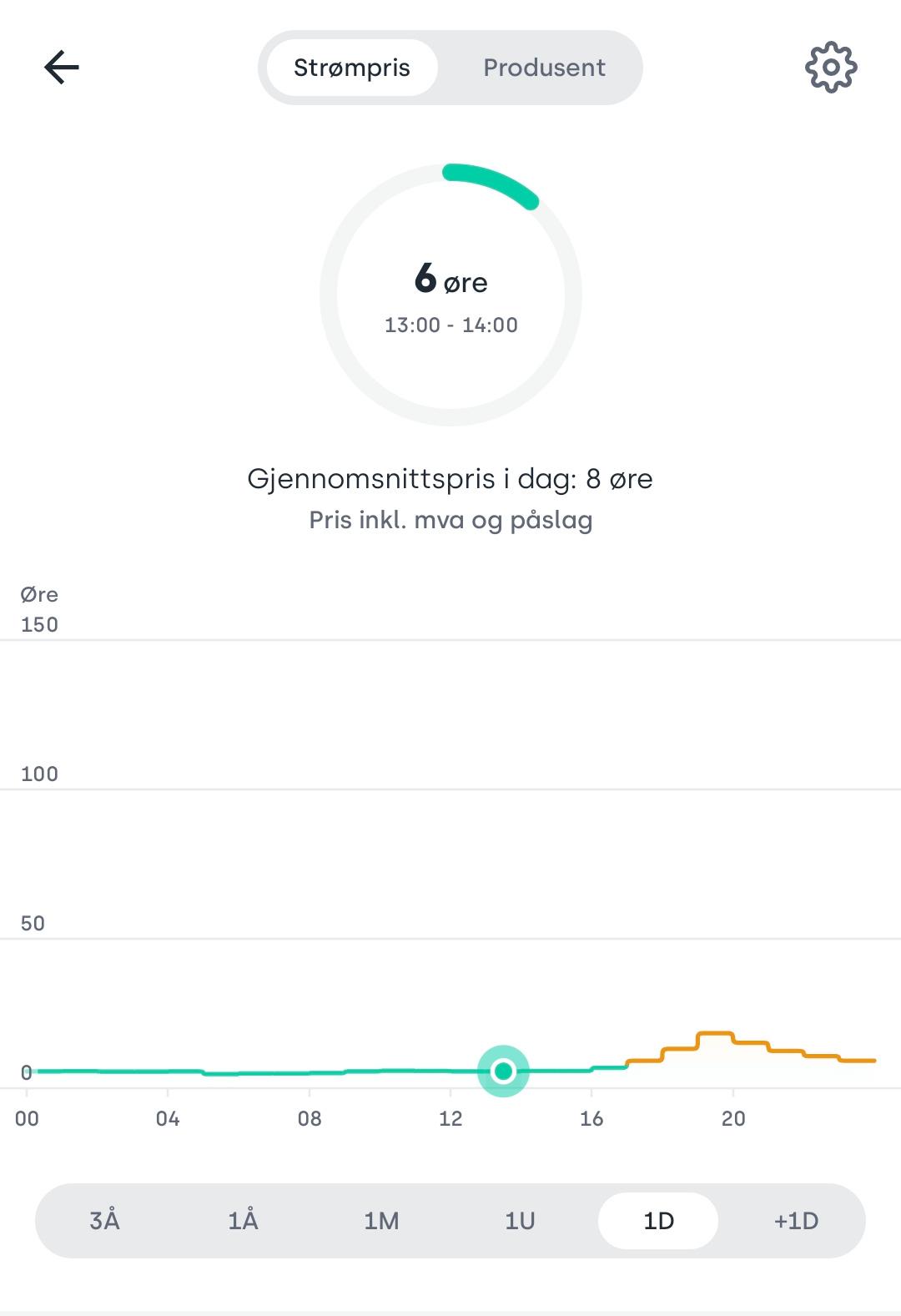Tap the back arrow icon
Image resolution: width=901 pixels, height=1316 pixels.
[x=62, y=68]
